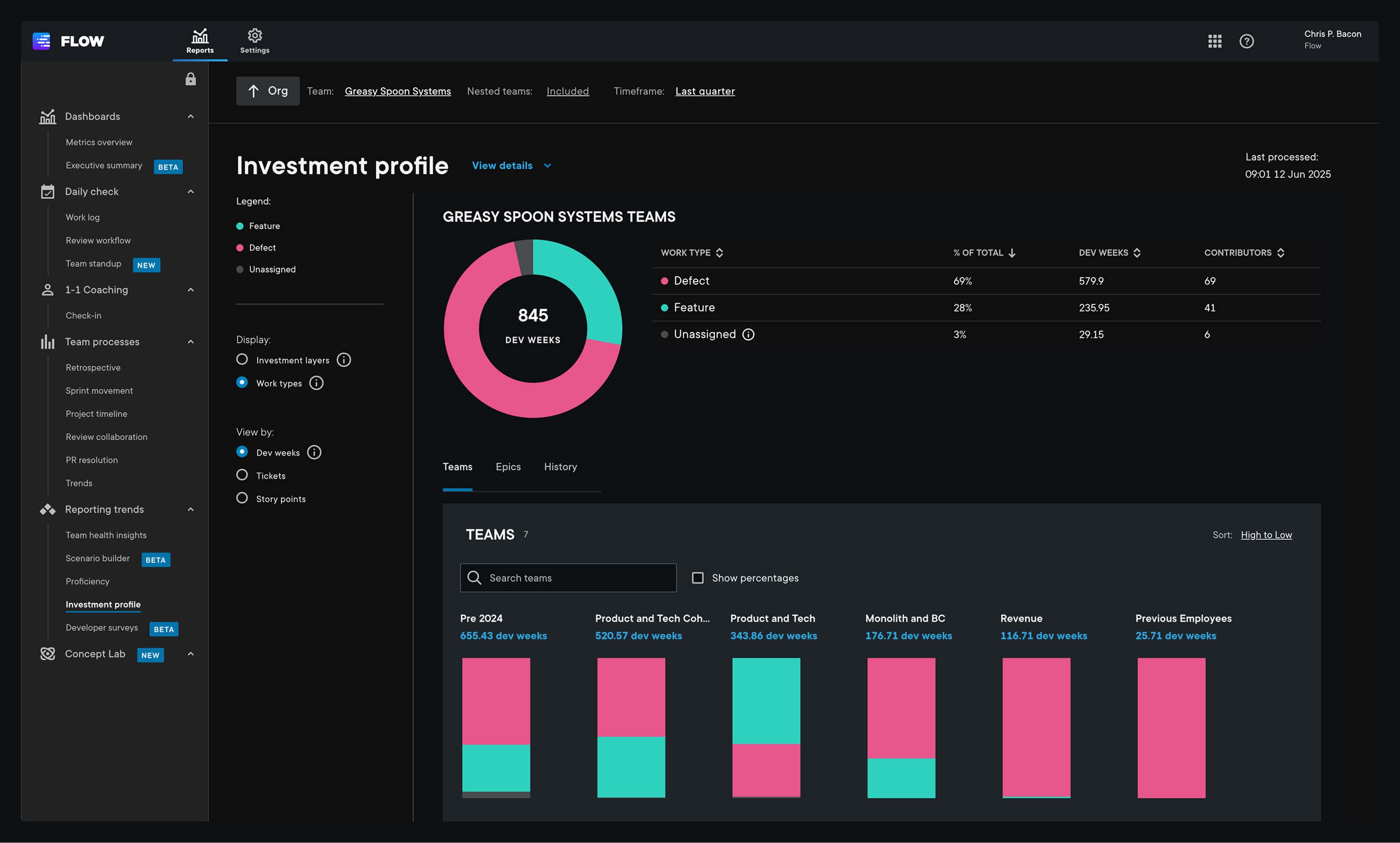Select Story points view option
The width and height of the screenshot is (1400, 843).
click(242, 498)
